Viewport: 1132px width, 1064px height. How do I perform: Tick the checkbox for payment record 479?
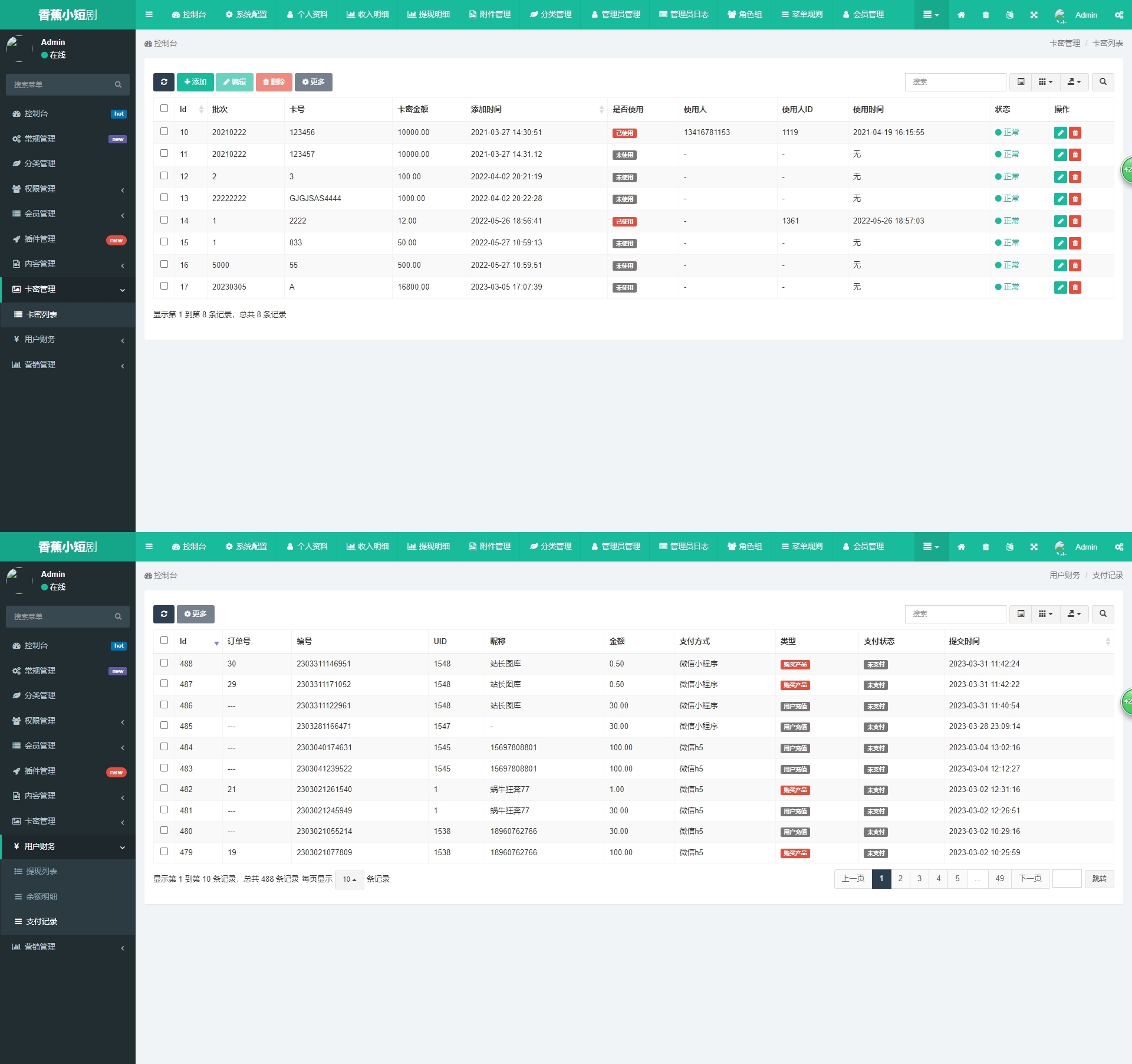click(164, 852)
